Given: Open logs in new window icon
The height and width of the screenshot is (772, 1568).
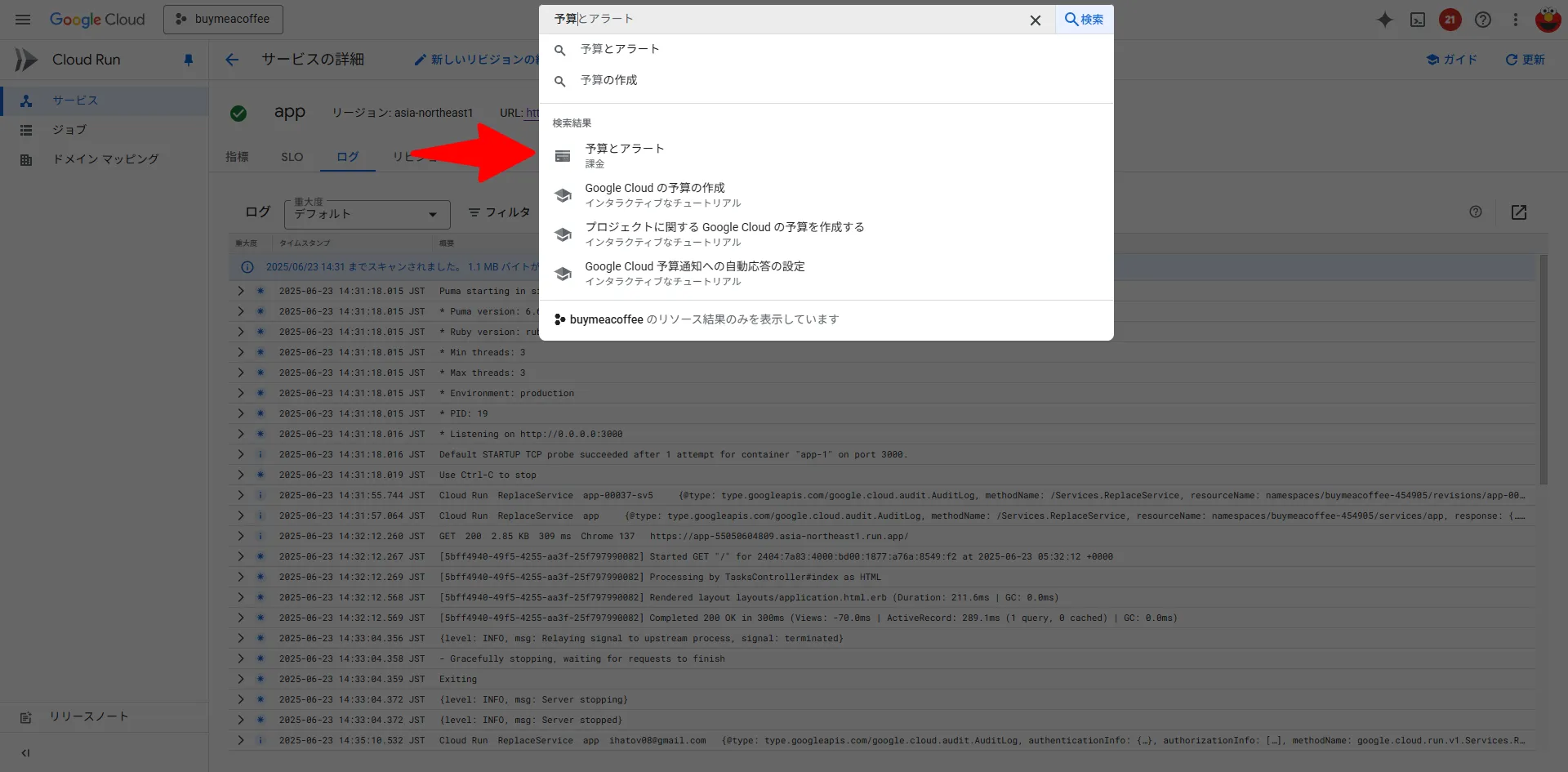Looking at the screenshot, I should coord(1519,212).
